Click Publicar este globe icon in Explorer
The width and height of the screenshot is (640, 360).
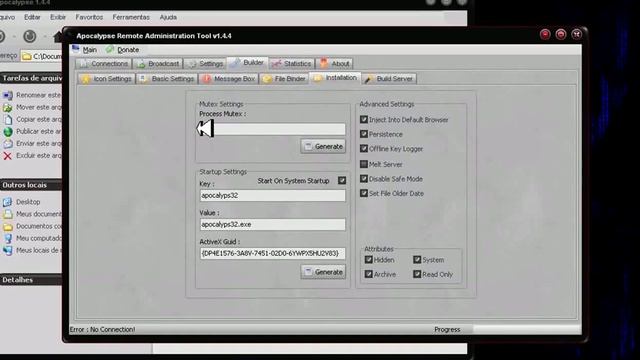[x=8, y=131]
